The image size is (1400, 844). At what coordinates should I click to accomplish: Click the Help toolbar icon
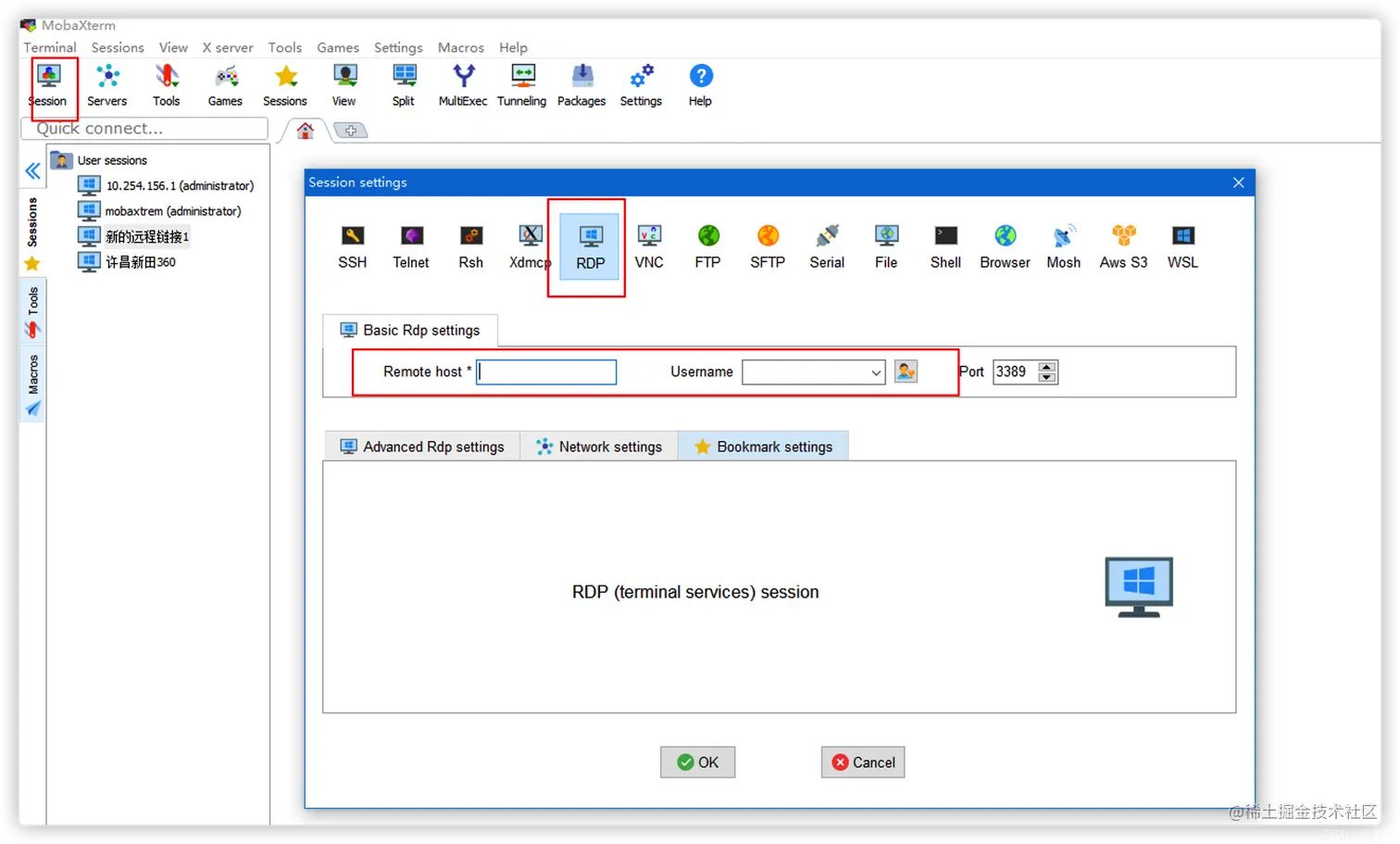coord(701,85)
